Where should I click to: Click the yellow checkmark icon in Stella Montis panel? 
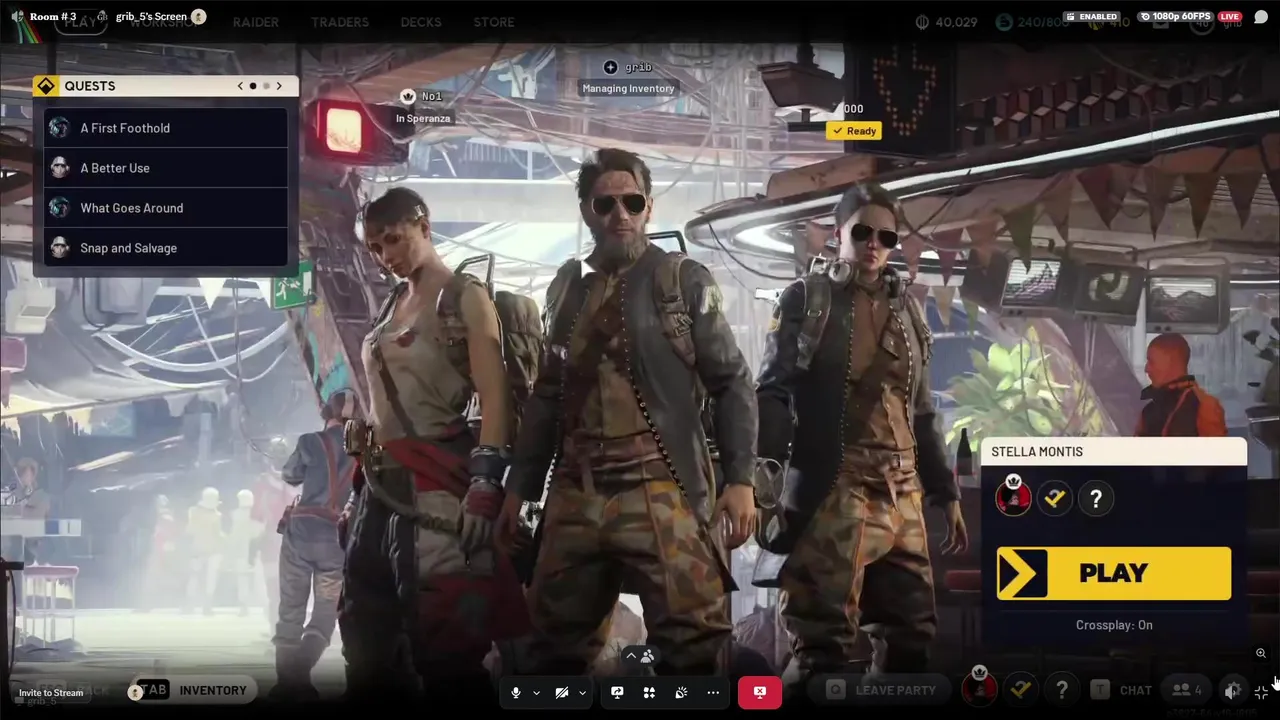(x=1054, y=498)
